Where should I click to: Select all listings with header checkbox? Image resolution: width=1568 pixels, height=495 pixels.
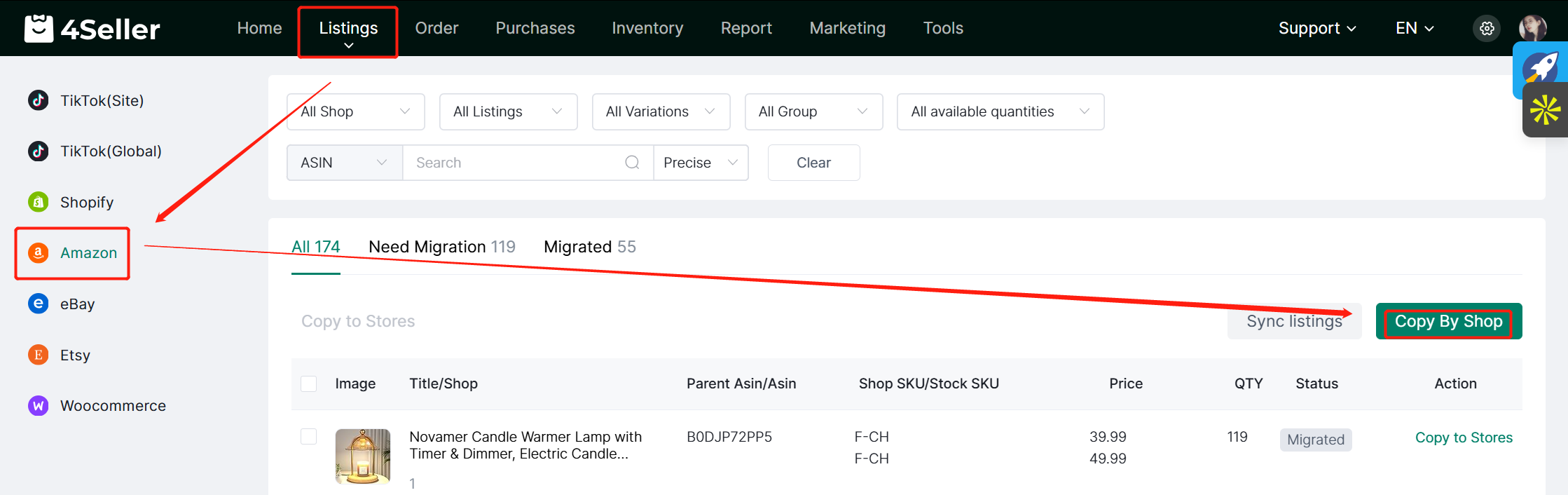pos(308,384)
